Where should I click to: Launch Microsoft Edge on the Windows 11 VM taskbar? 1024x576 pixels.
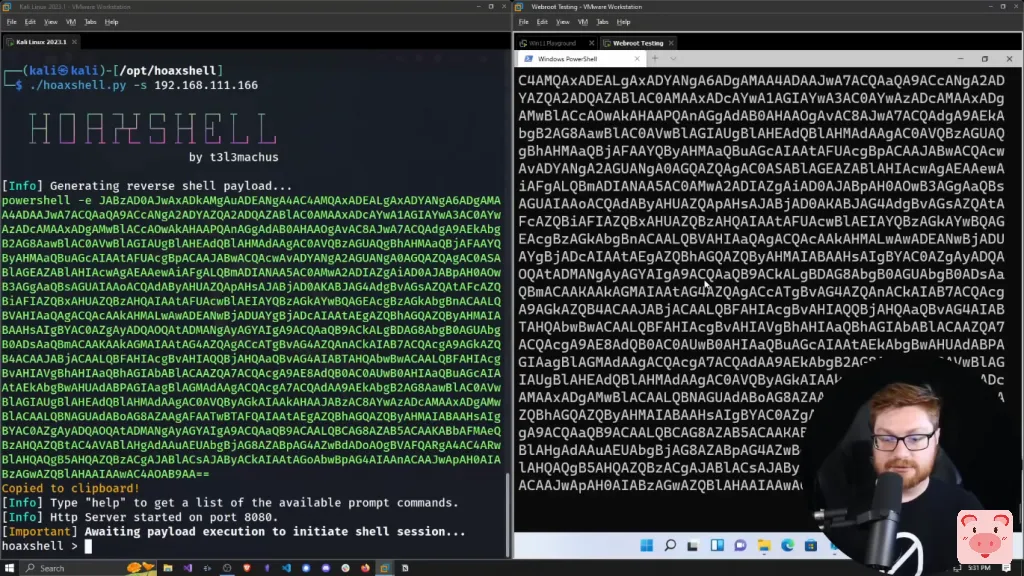pyautogui.click(x=788, y=545)
